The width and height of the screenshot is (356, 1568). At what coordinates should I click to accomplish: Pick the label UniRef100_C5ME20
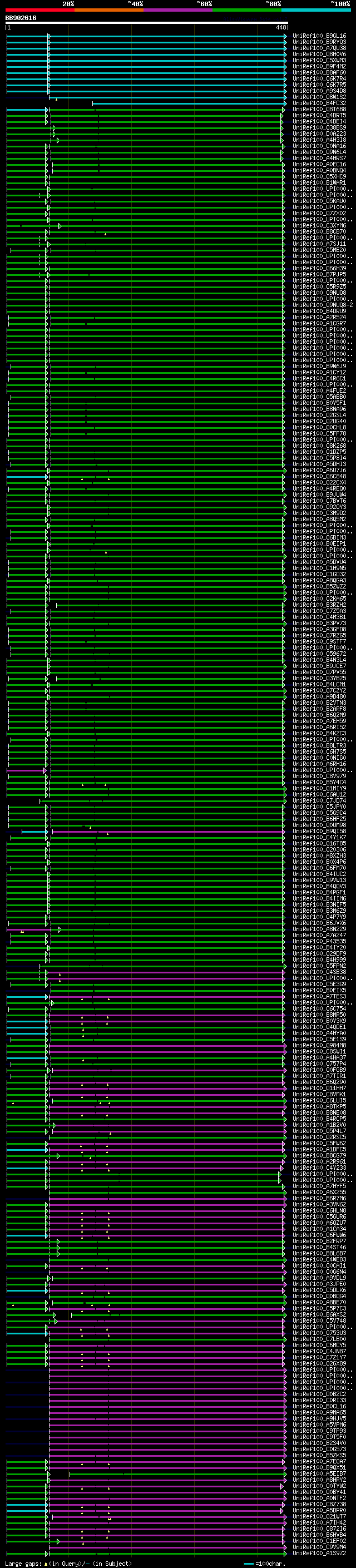click(319, 250)
